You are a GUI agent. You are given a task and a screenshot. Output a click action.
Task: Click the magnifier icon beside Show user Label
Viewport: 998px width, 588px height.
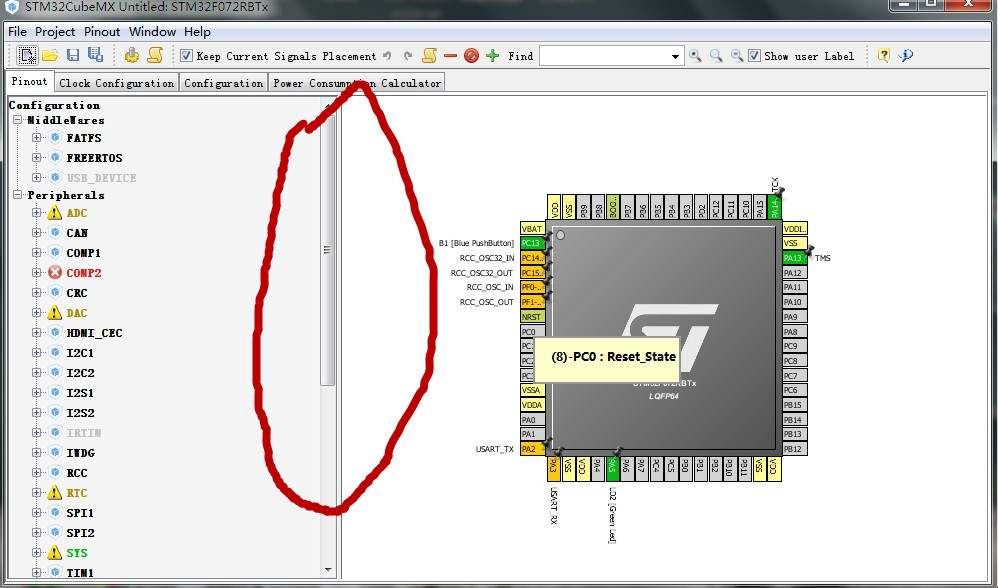[x=737, y=56]
